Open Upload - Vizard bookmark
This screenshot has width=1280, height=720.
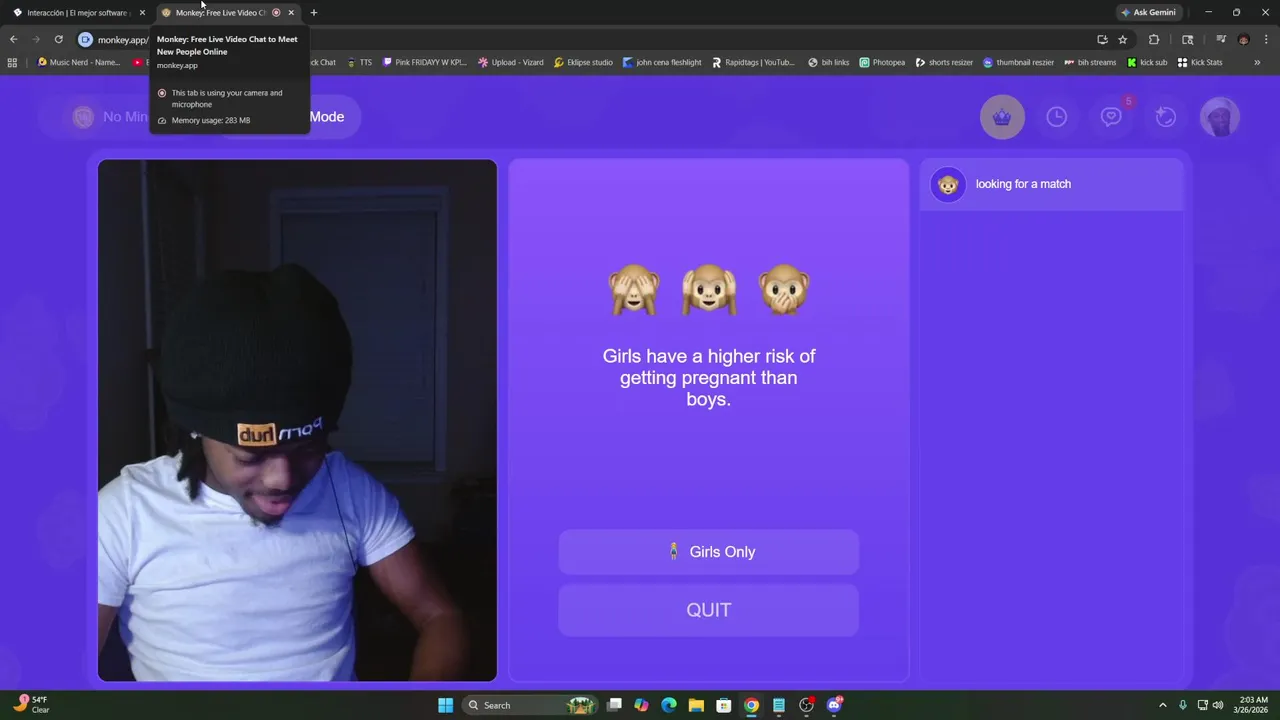point(511,62)
